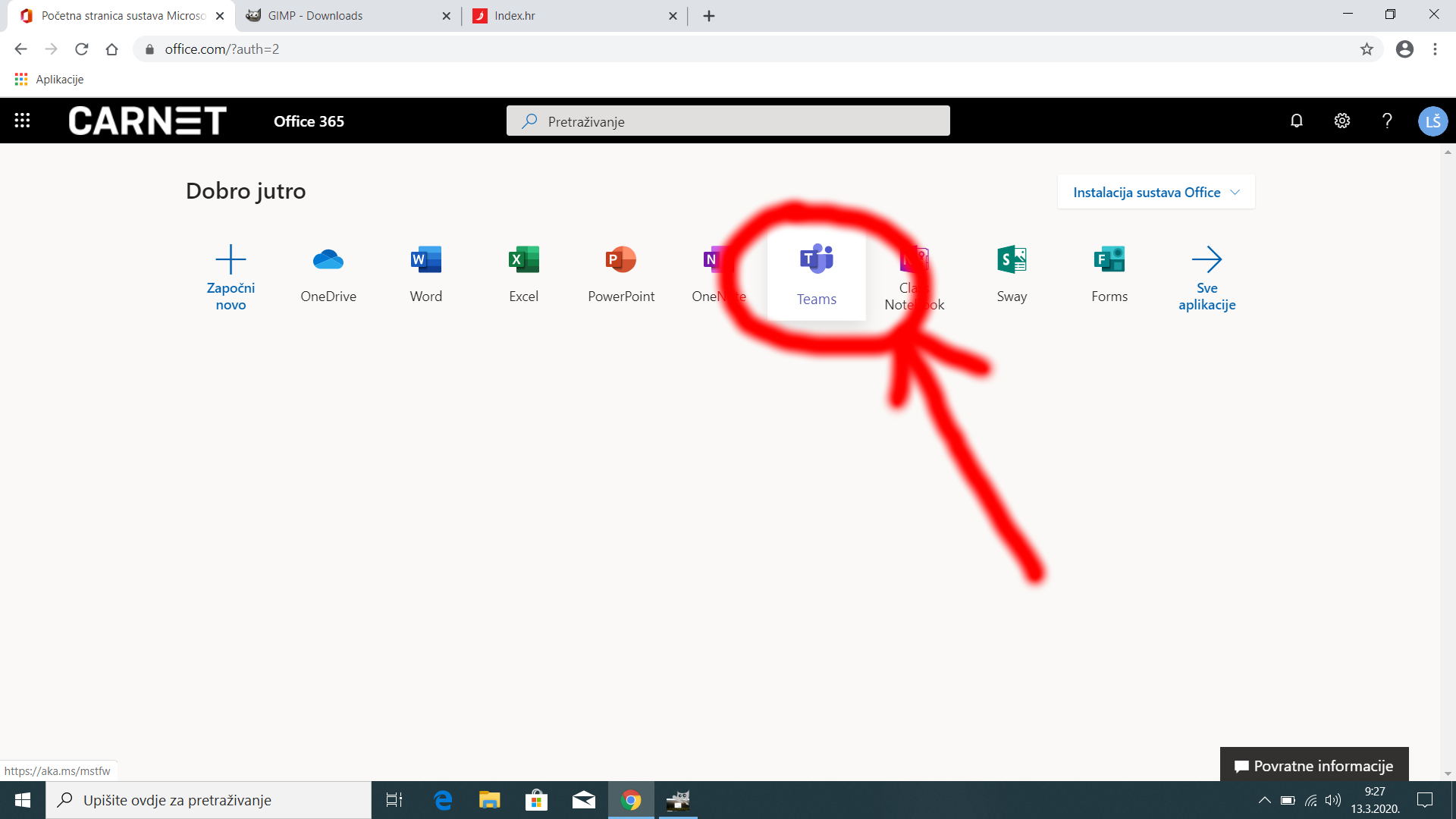This screenshot has height=819, width=1456.
Task: Open notifications bell
Action: click(1297, 121)
